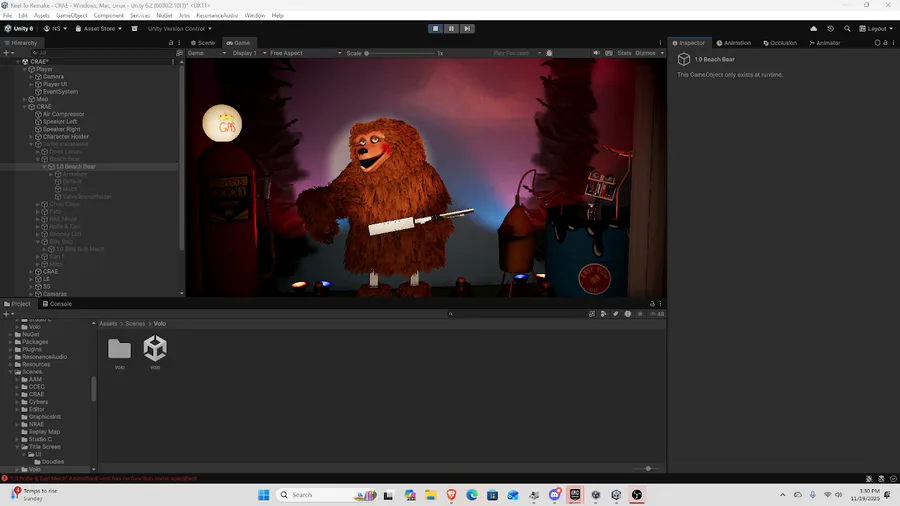This screenshot has height=506, width=900.
Task: Open the NS account dropdown
Action: 56,29
